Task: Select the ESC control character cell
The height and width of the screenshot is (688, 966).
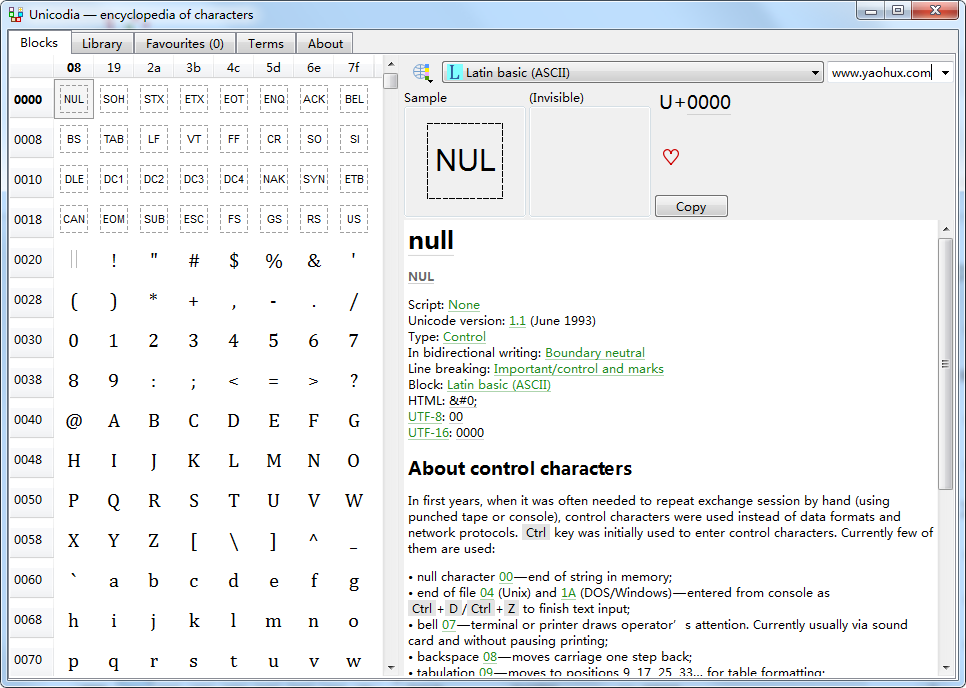Action: click(193, 219)
